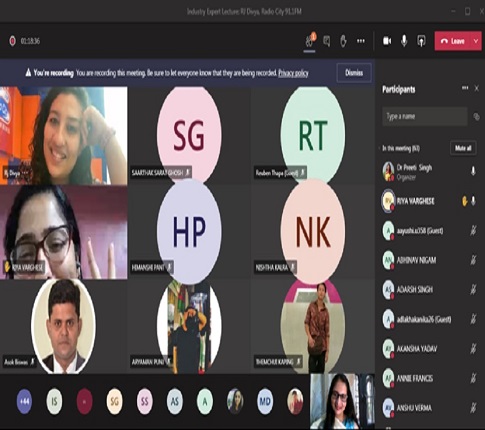Screen dimensions: 485x430
Task: Toggle mute icon for ABHINAV NIGAM
Action: [x=473, y=260]
